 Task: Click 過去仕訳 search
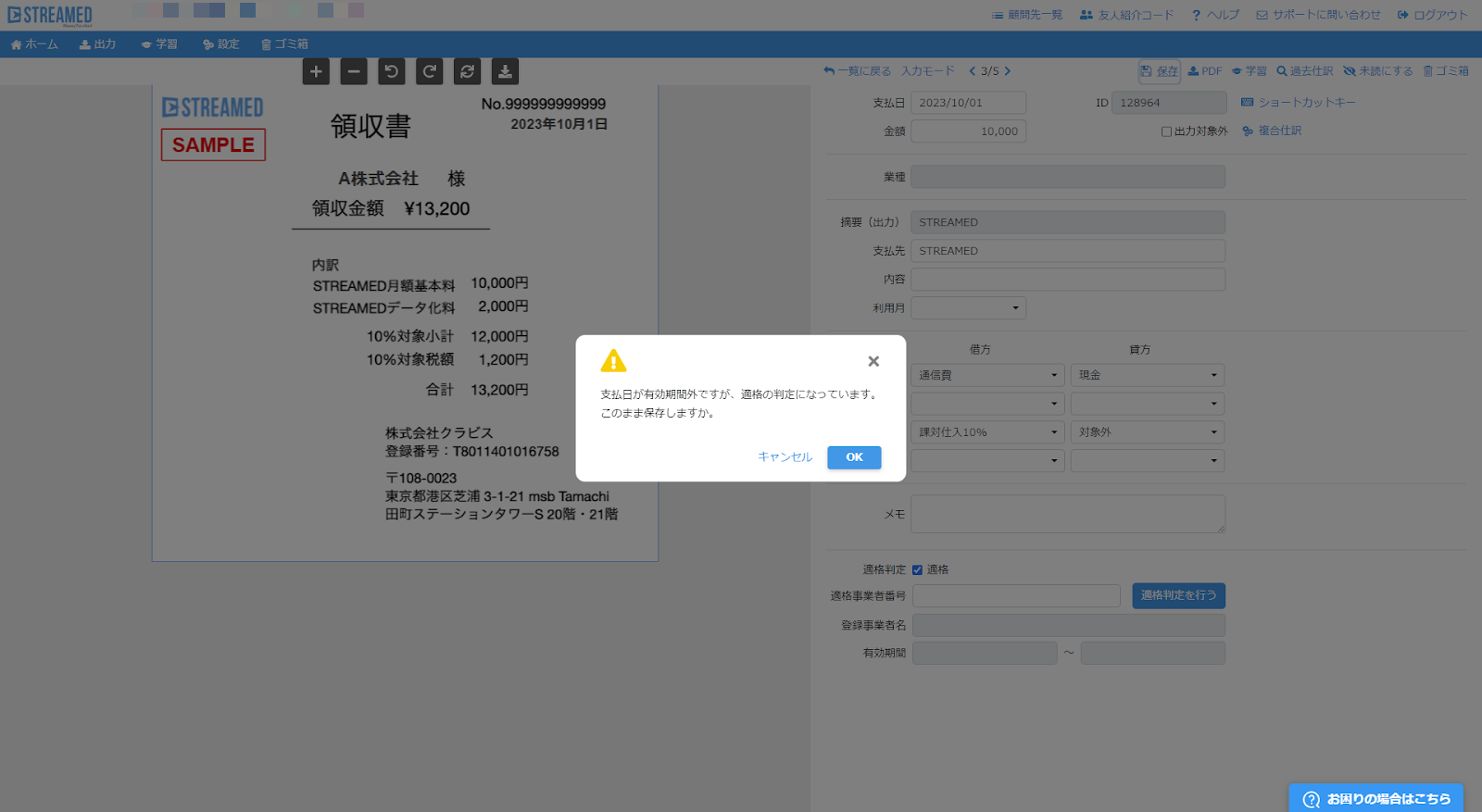1305,71
